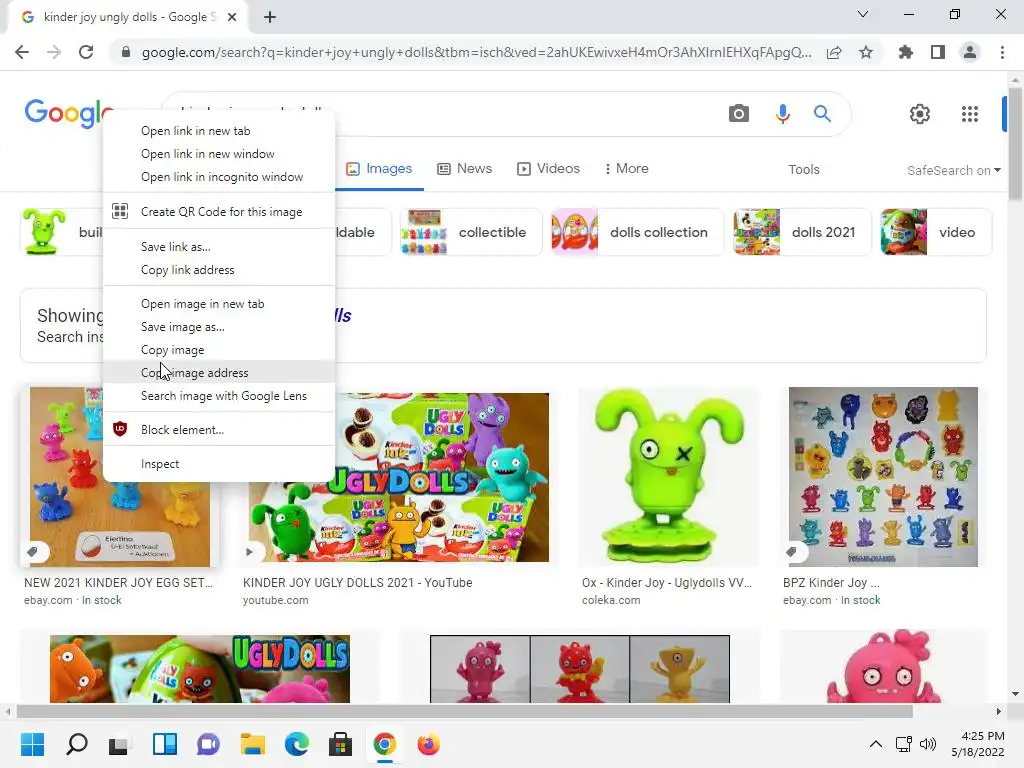Open the green Ox doll image thumbnail

click(669, 477)
